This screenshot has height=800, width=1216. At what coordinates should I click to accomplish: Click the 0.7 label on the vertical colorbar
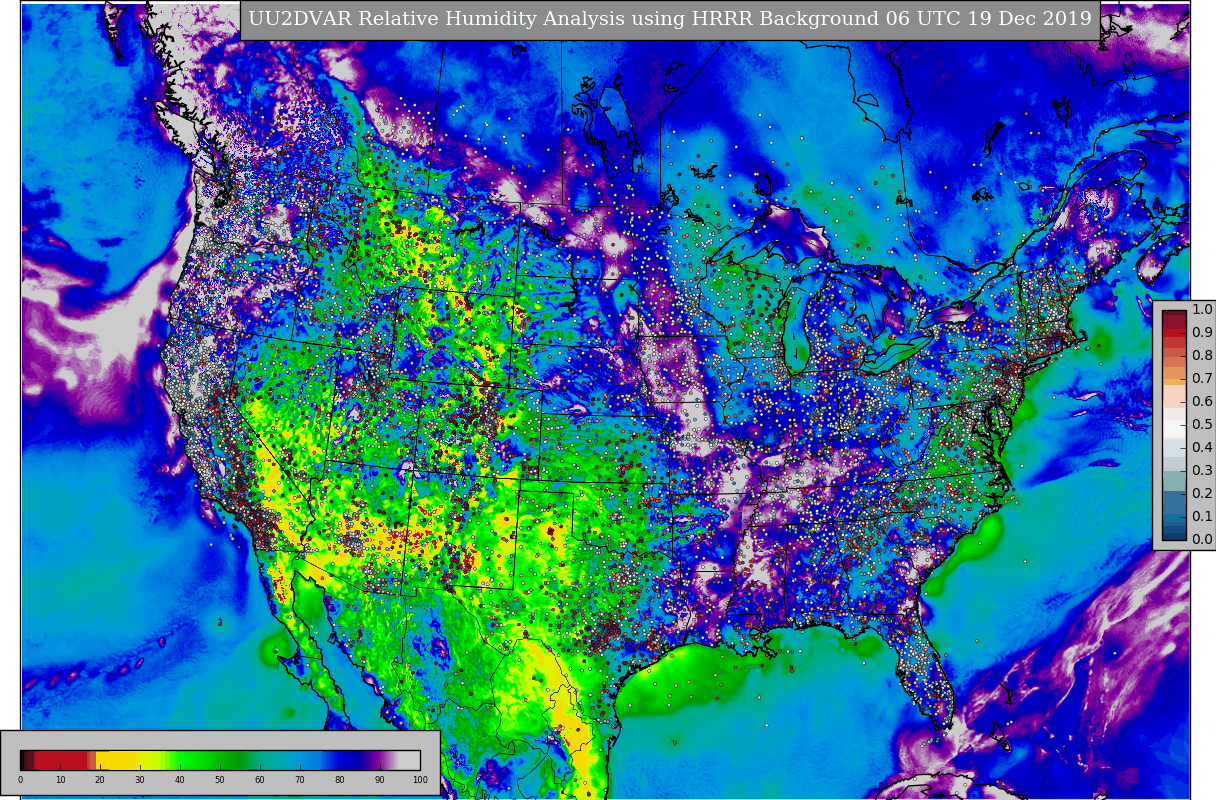coord(1202,379)
